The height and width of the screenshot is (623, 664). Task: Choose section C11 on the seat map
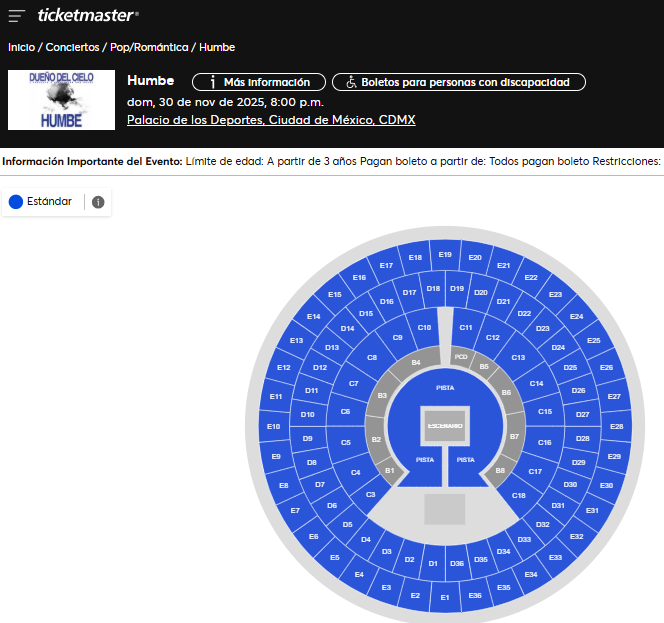point(466,327)
